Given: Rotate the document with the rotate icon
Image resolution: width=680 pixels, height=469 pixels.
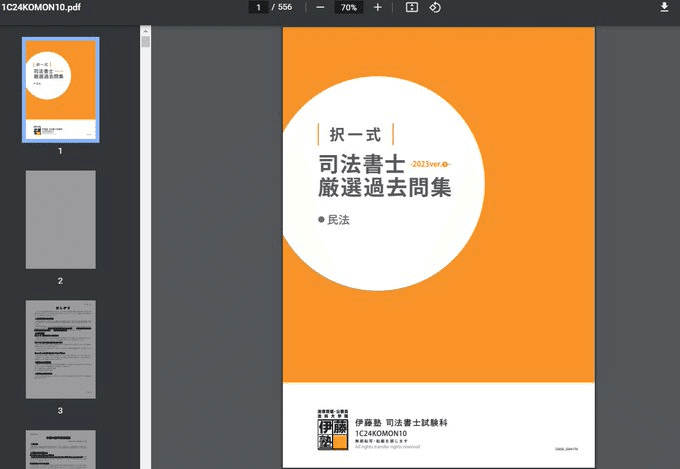Looking at the screenshot, I should [x=435, y=7].
